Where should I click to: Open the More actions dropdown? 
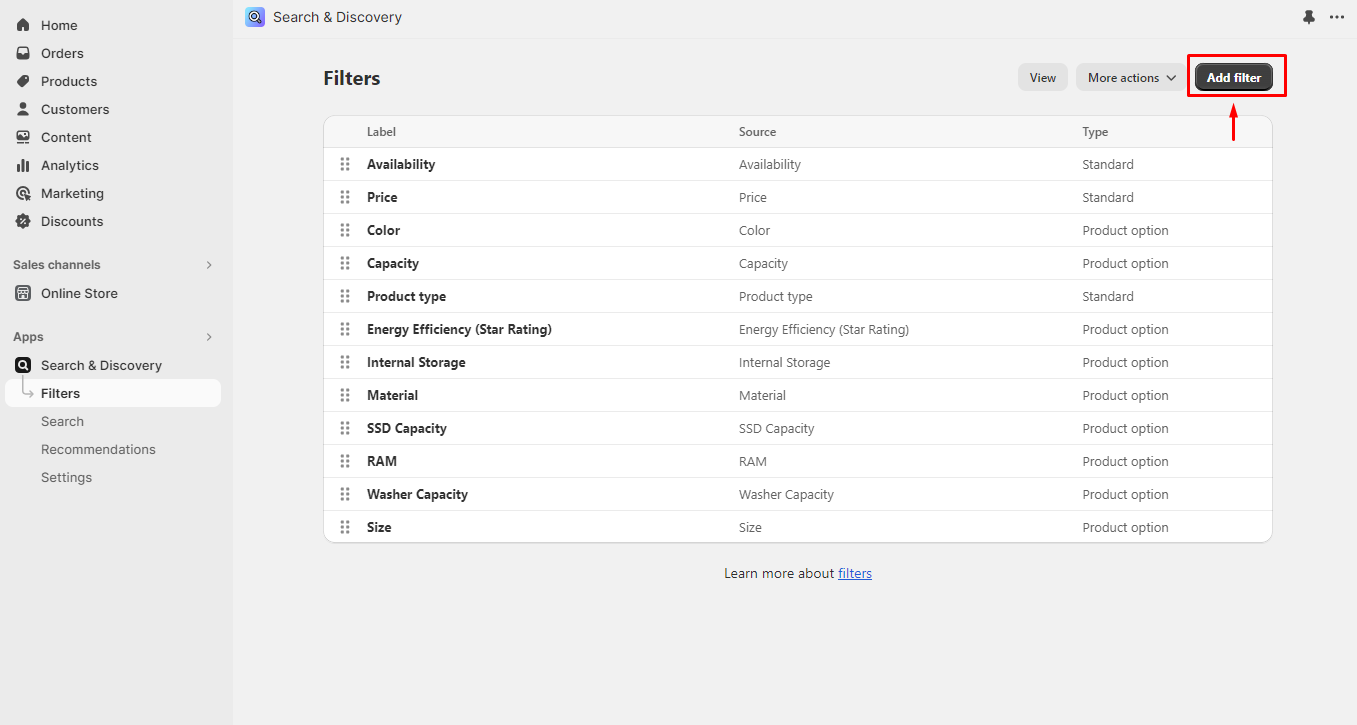pos(1131,78)
